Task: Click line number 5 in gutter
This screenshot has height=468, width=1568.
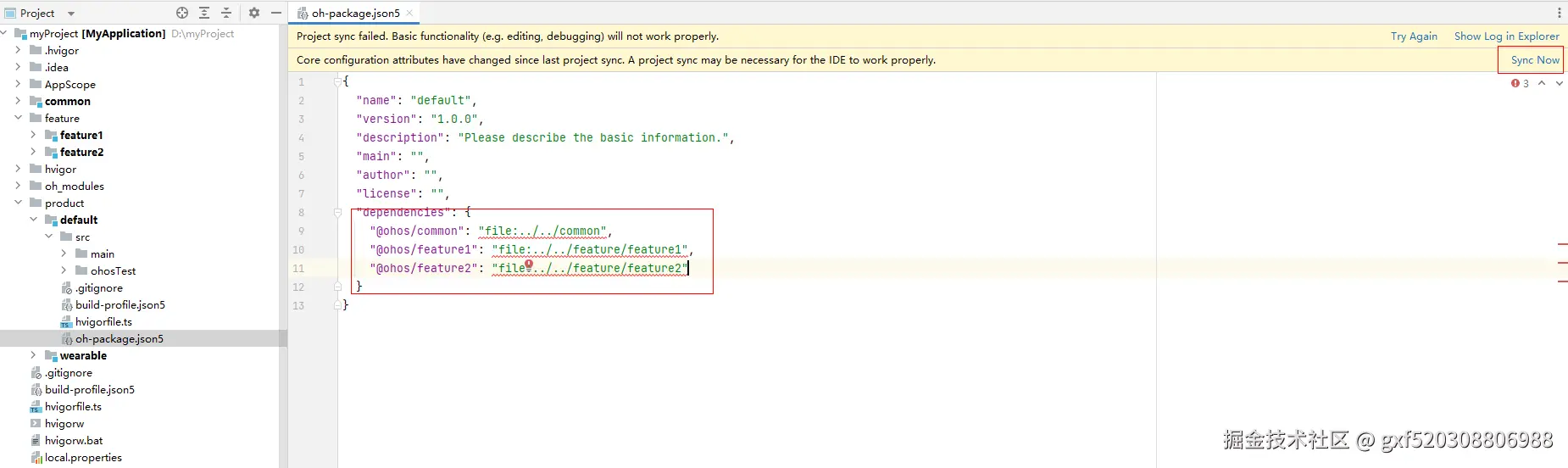Action: pyautogui.click(x=301, y=157)
